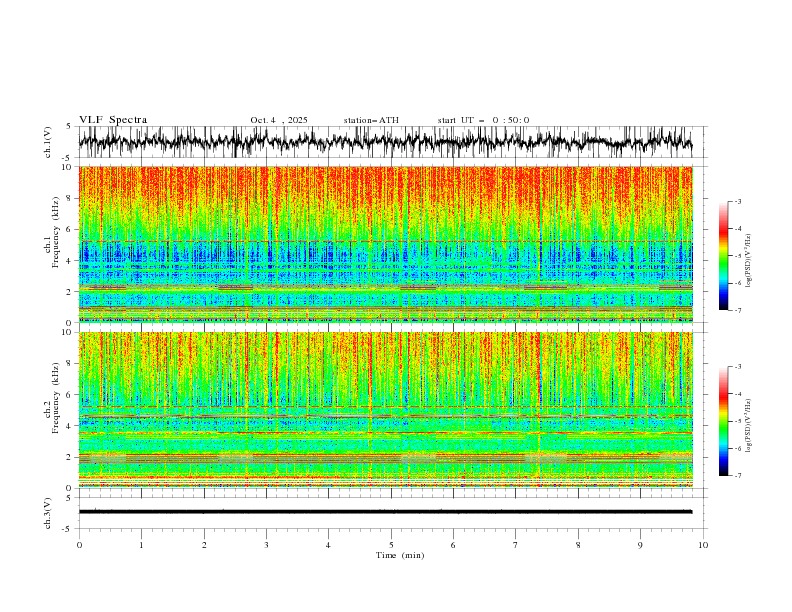This screenshot has height=612, width=792.
Task: Click the 'start UT = 0 : 50: 0' label
Action: 483,120
